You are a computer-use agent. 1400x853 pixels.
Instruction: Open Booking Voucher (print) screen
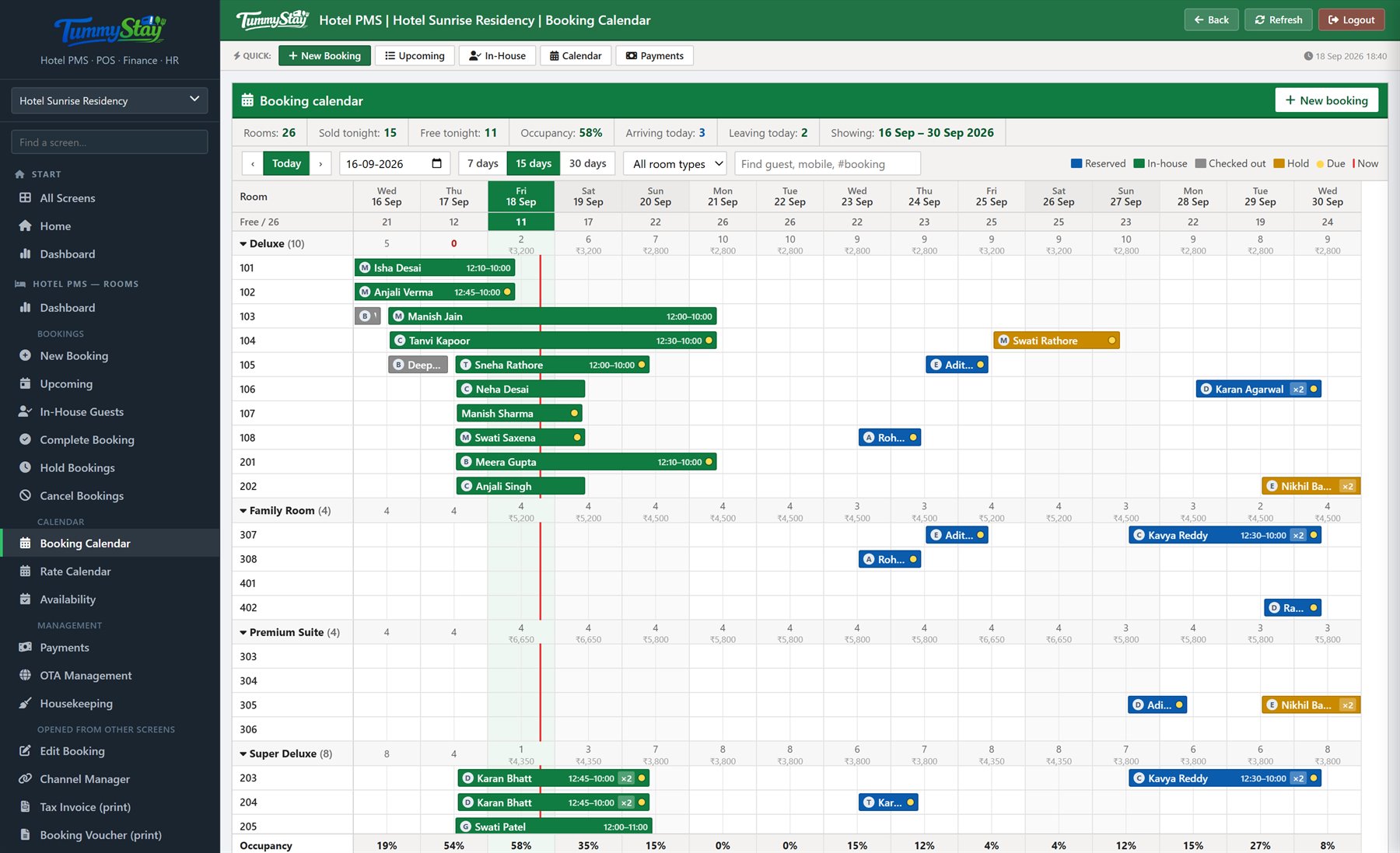pyautogui.click(x=110, y=835)
